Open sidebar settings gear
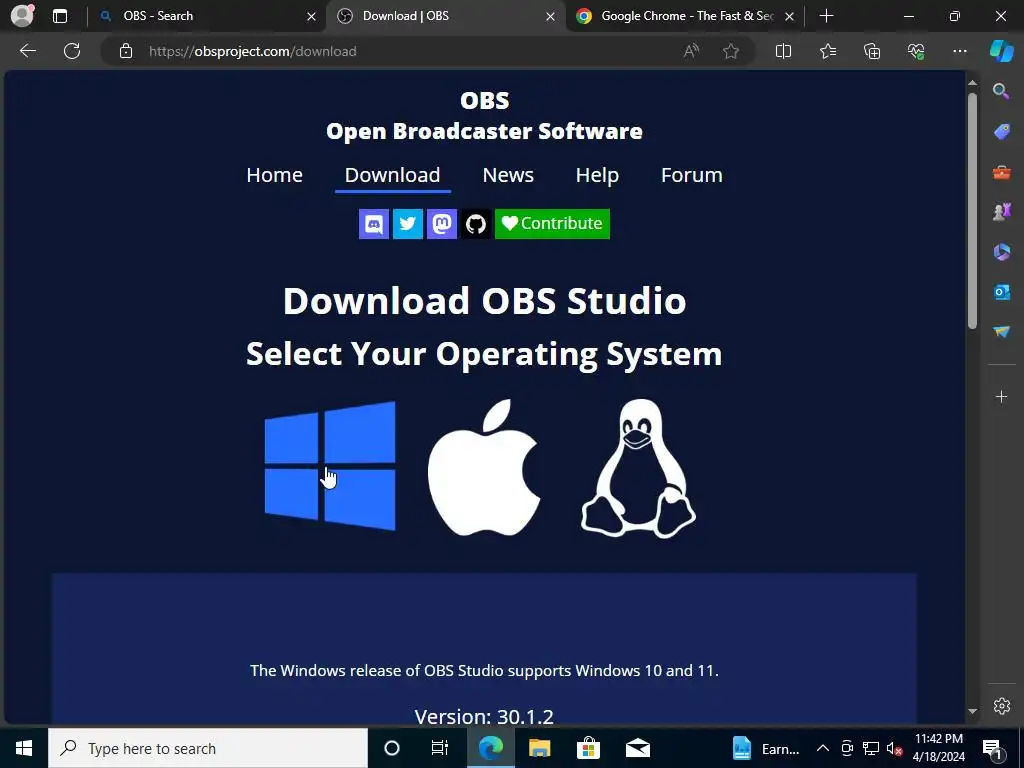 tap(1001, 706)
